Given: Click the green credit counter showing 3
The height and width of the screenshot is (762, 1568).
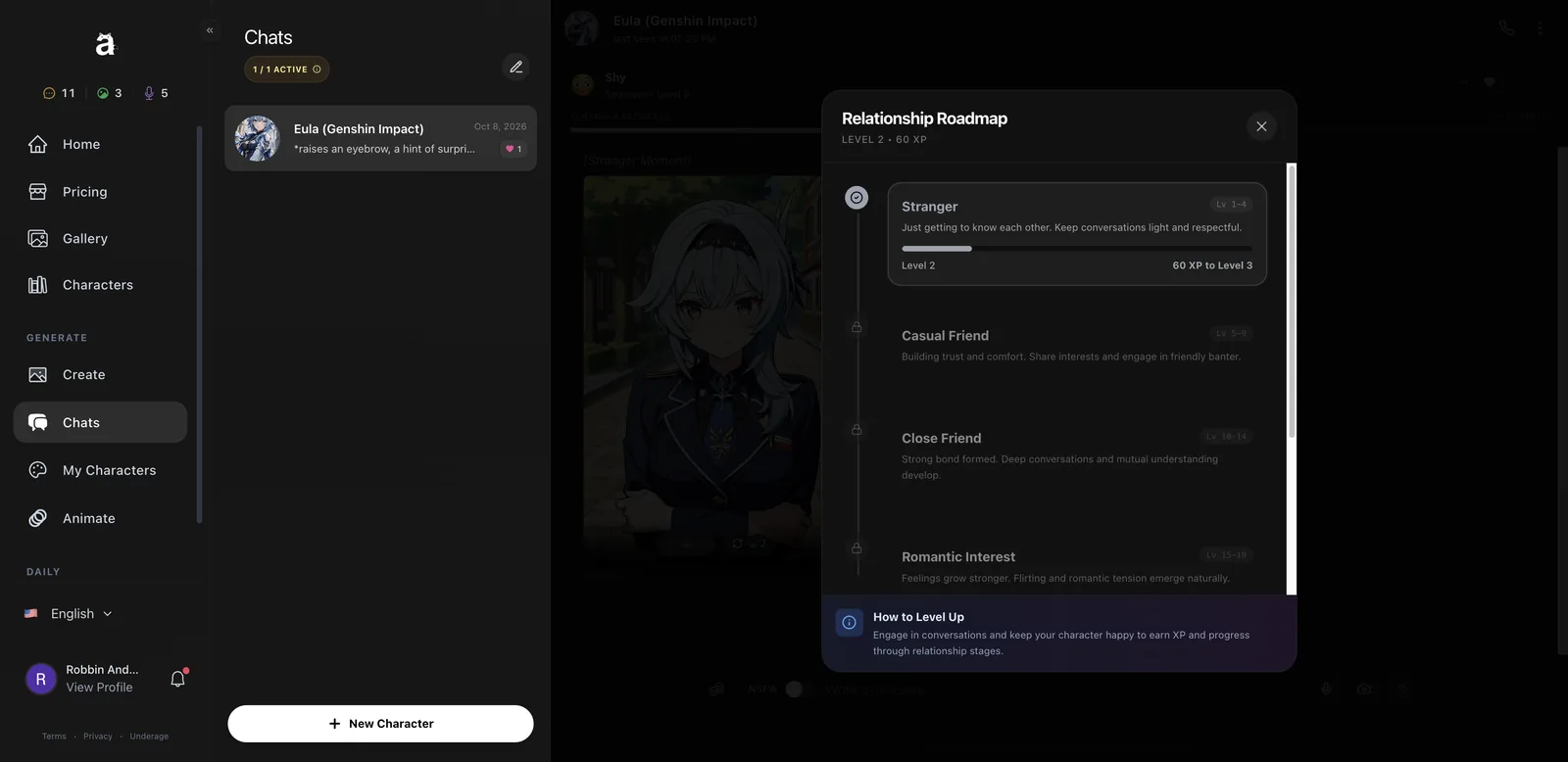Looking at the screenshot, I should click(110, 93).
